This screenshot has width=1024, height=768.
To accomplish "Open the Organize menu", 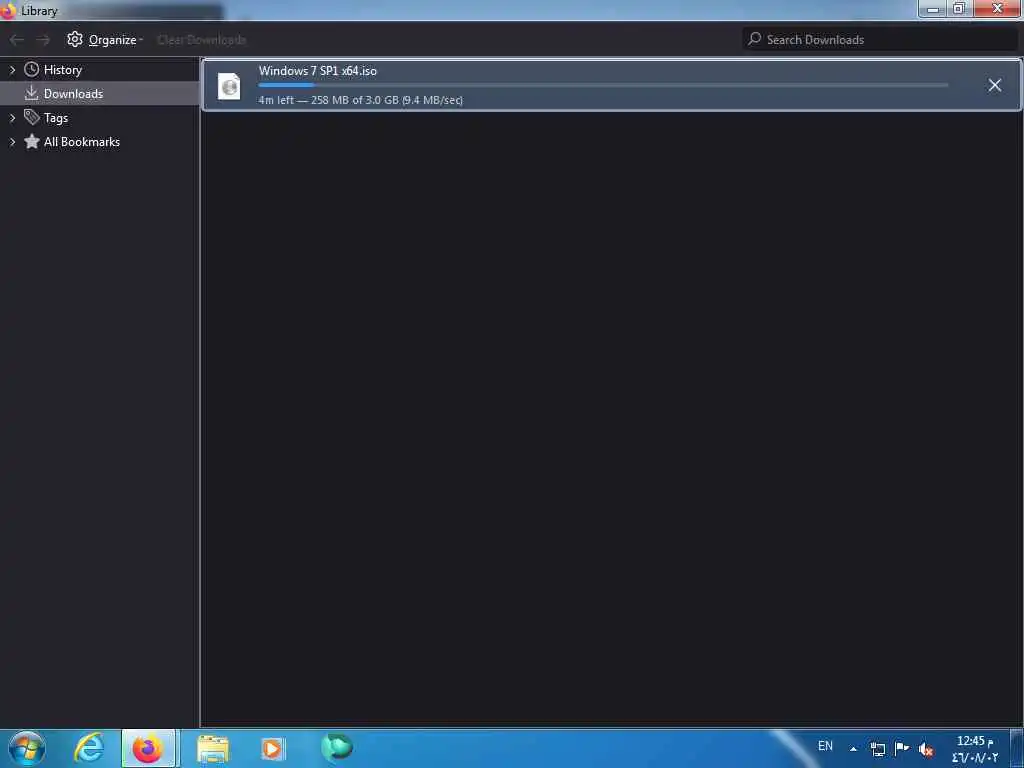I will coord(104,40).
